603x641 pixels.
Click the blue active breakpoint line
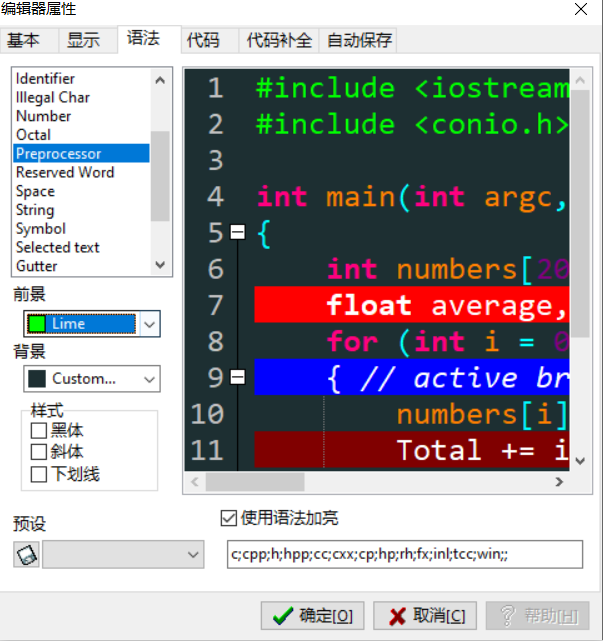click(x=412, y=377)
